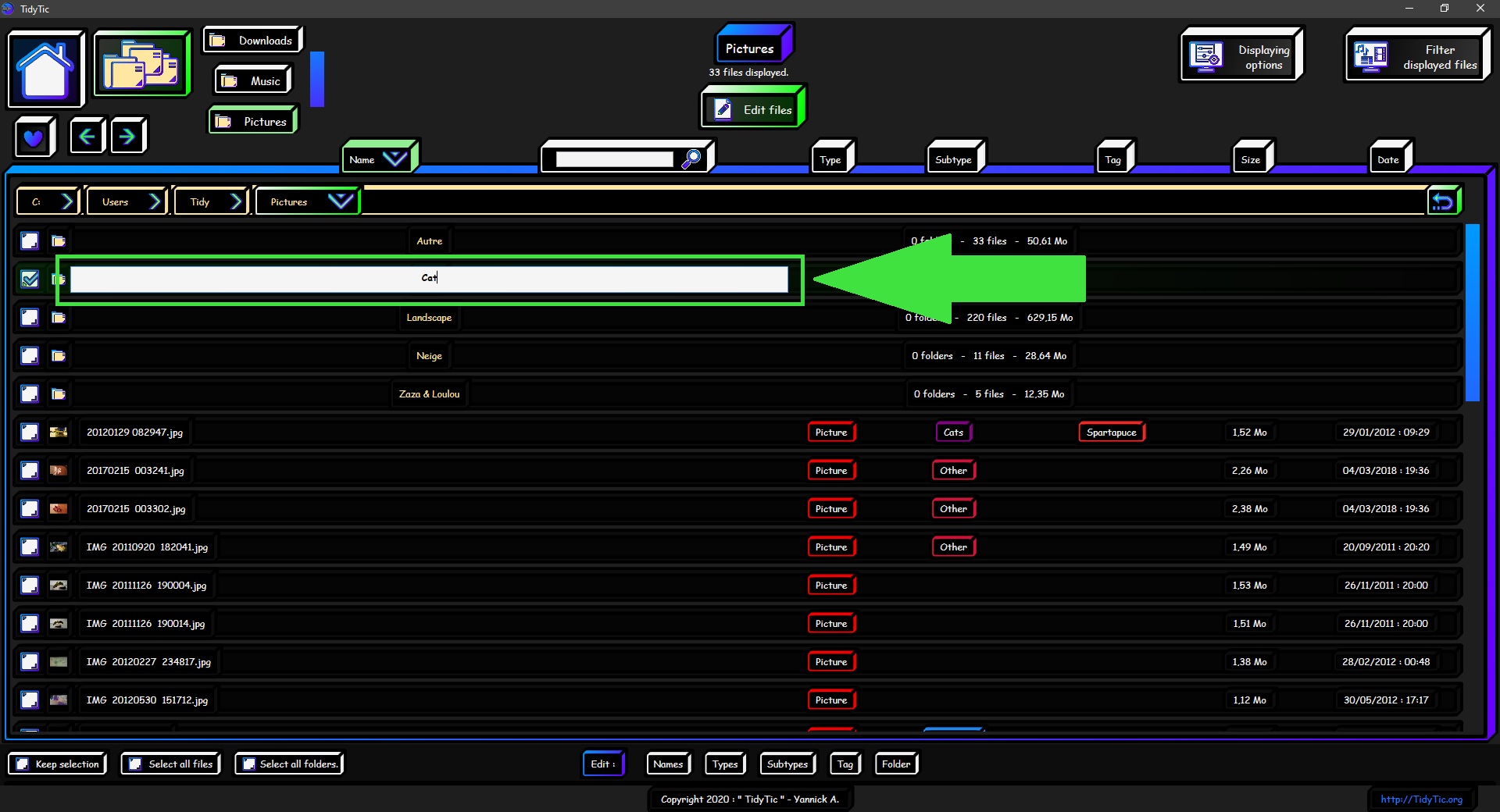
Task: Tick the checkbox for Neige folder
Action: (30, 355)
